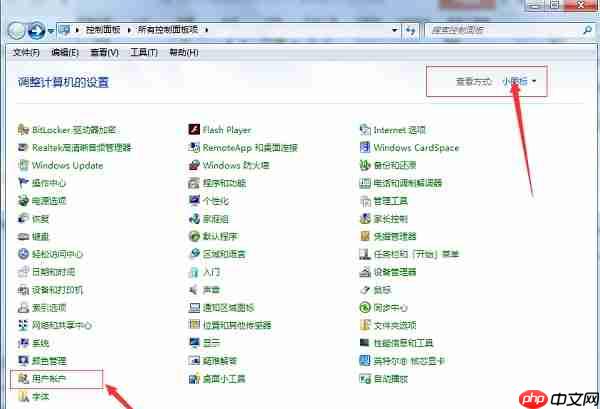Open the 字体 fonts folder icon

(x=23, y=396)
